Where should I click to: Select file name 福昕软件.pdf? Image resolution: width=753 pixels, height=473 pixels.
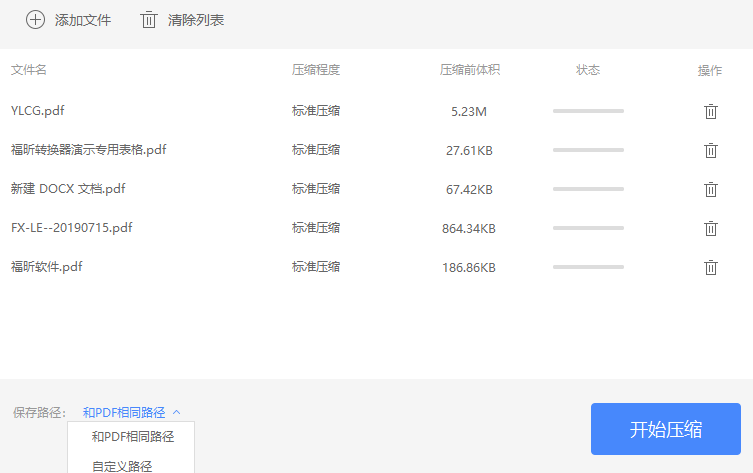(x=47, y=267)
